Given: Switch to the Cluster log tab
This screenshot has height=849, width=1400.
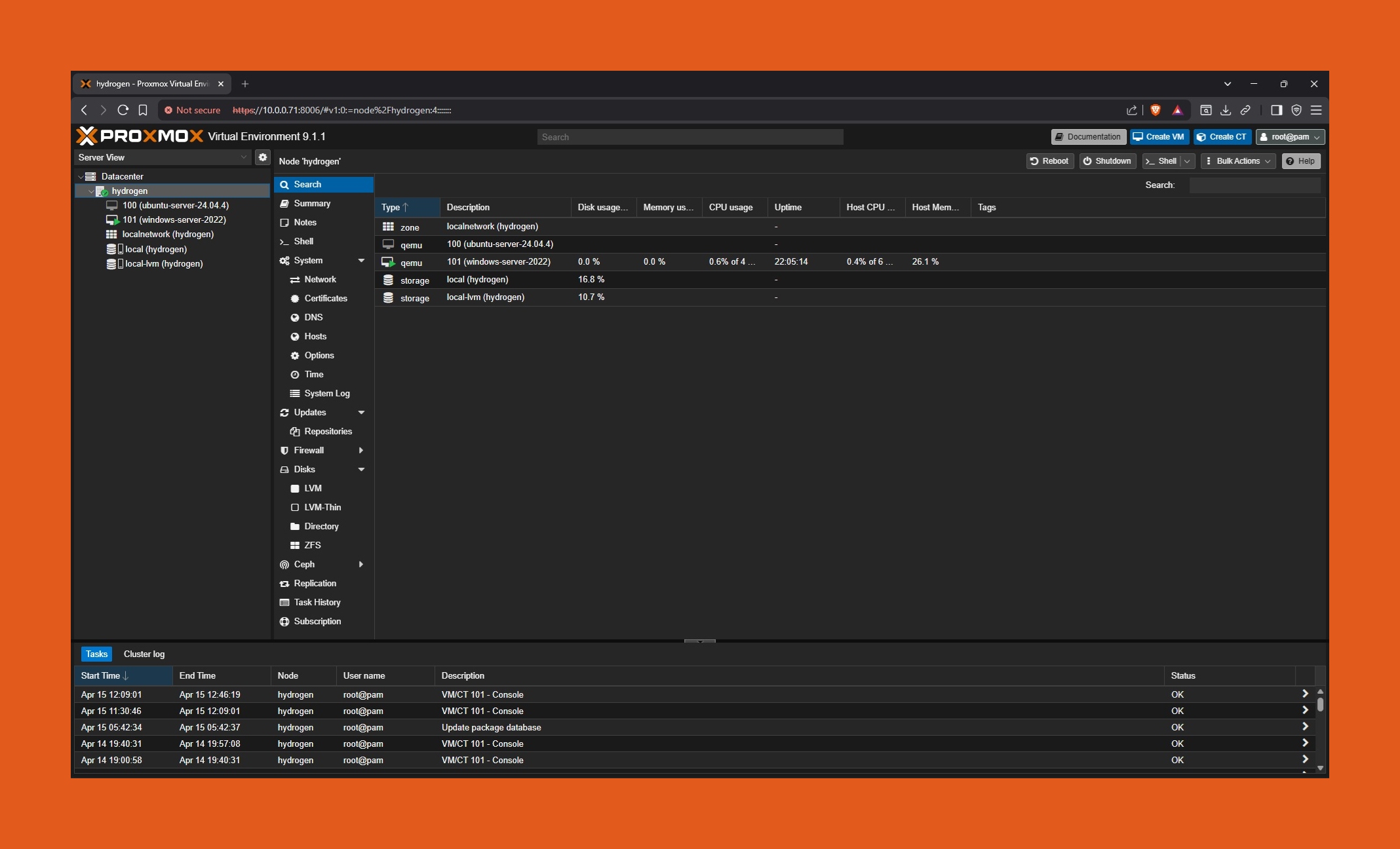Looking at the screenshot, I should point(144,654).
